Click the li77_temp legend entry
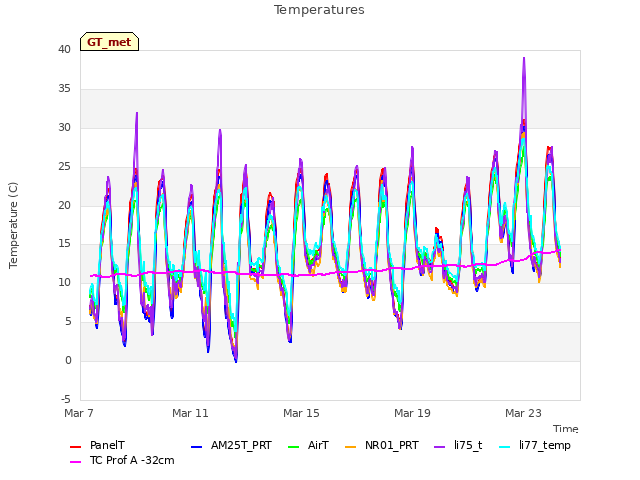Screen dimensions: 640x480 pos(535,445)
